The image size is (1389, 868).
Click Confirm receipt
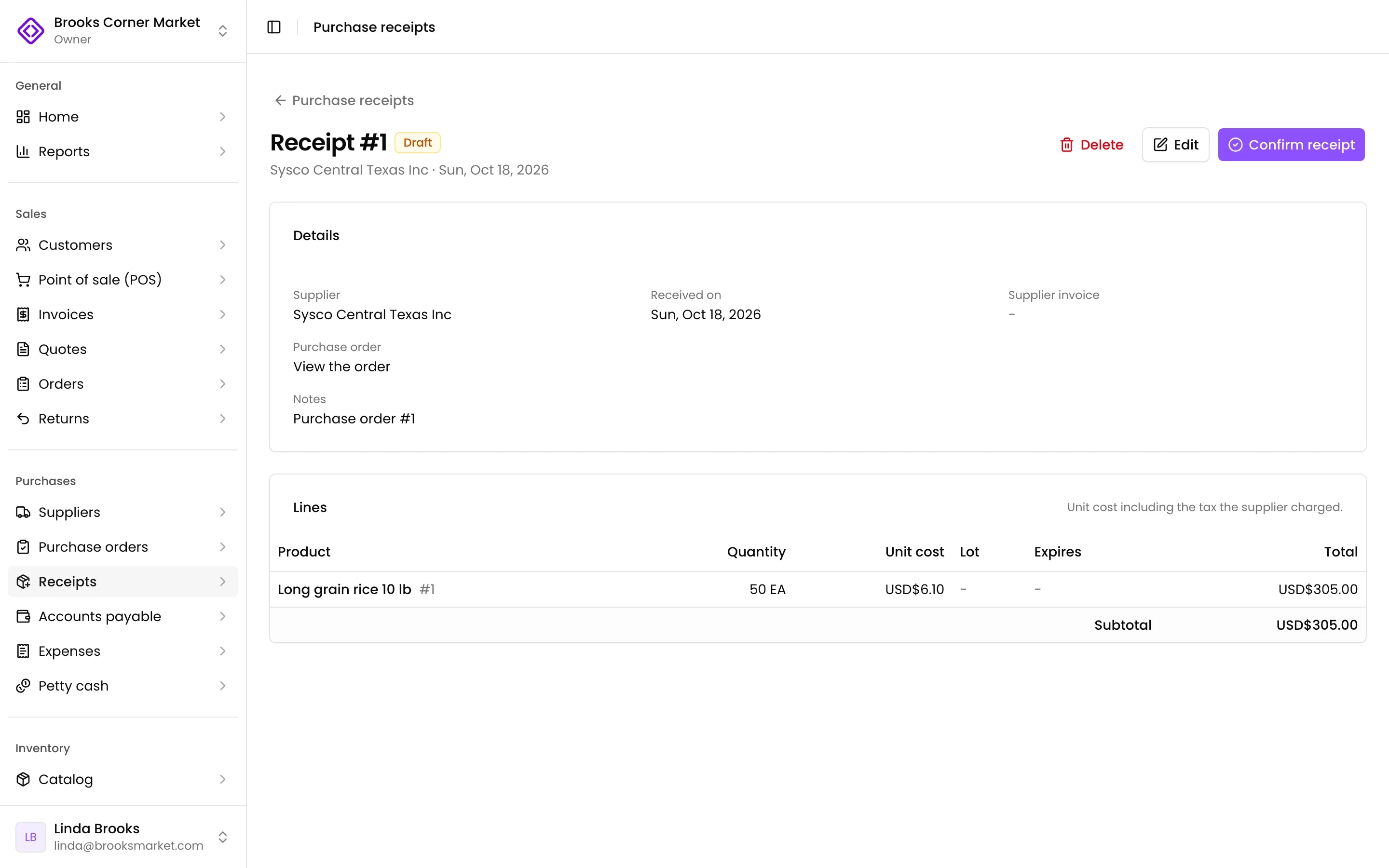[1291, 145]
